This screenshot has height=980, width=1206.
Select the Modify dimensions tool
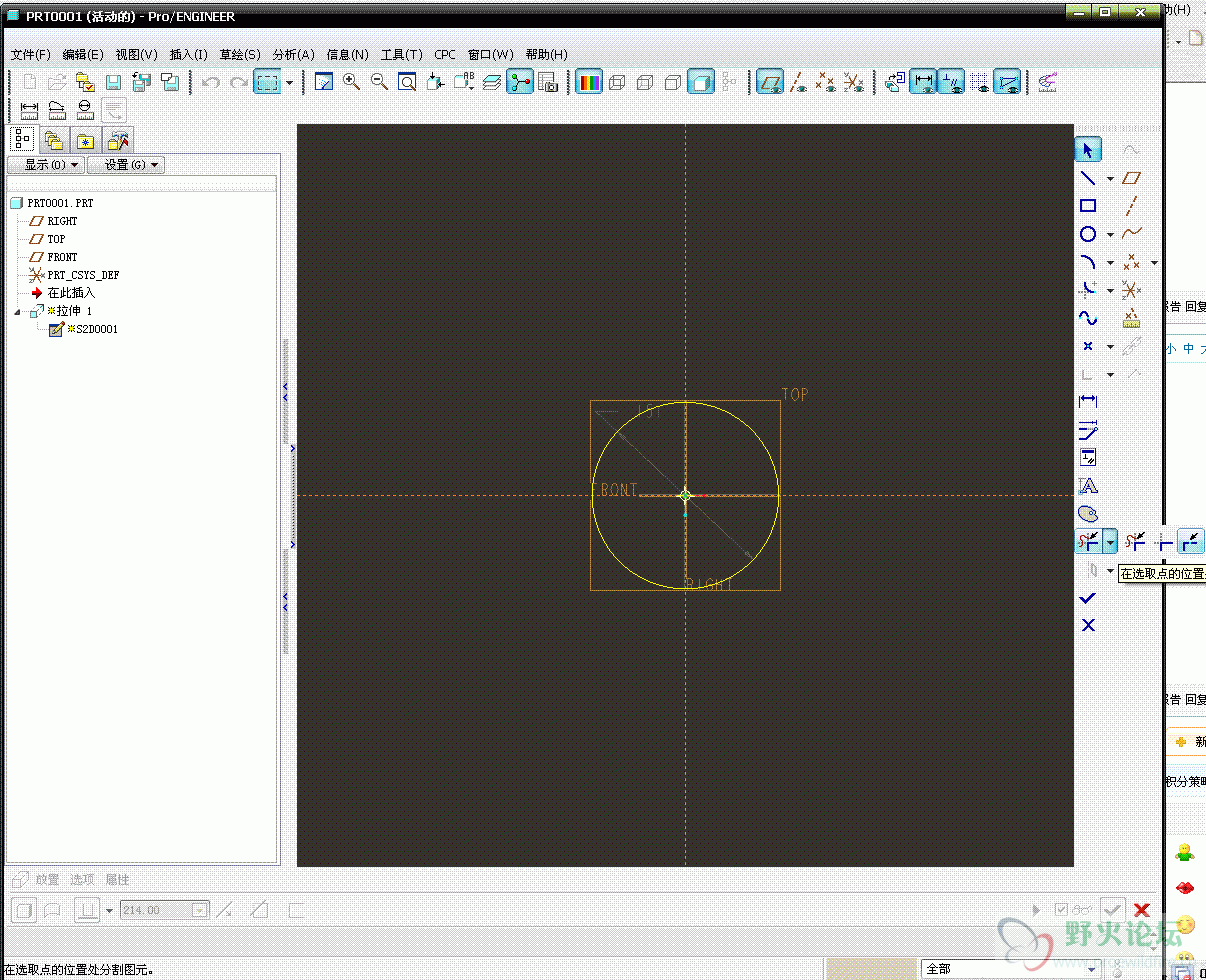(1088, 430)
